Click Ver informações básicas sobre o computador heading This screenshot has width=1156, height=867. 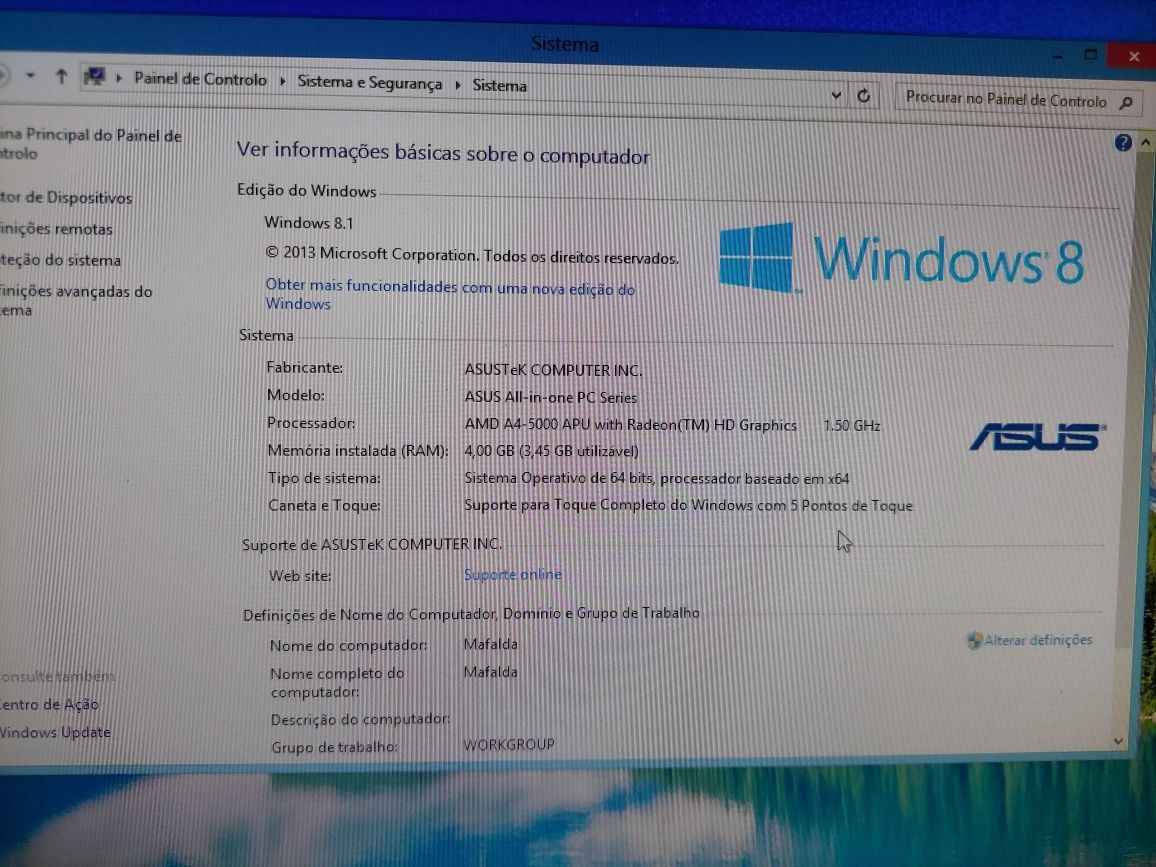click(x=443, y=153)
